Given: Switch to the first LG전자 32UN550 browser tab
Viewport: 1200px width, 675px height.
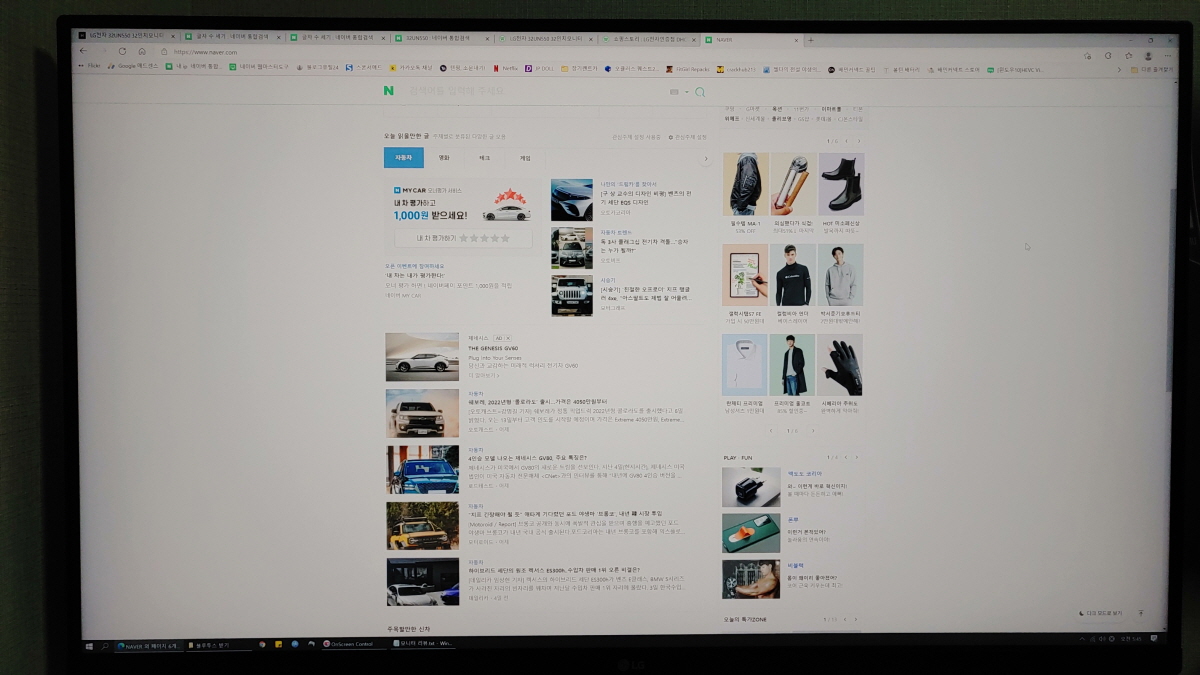Looking at the screenshot, I should click(125, 36).
